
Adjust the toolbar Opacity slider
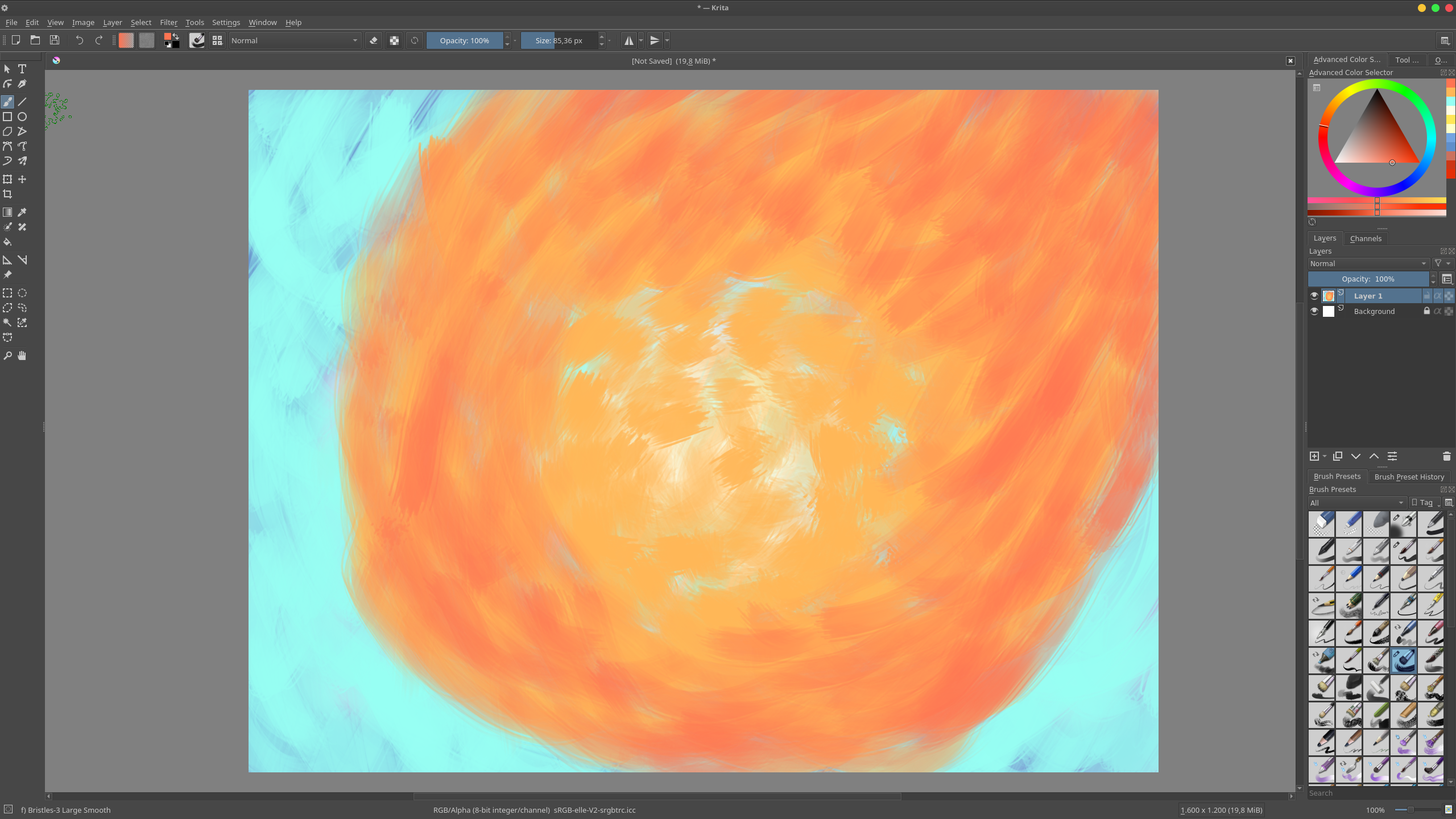(x=464, y=40)
